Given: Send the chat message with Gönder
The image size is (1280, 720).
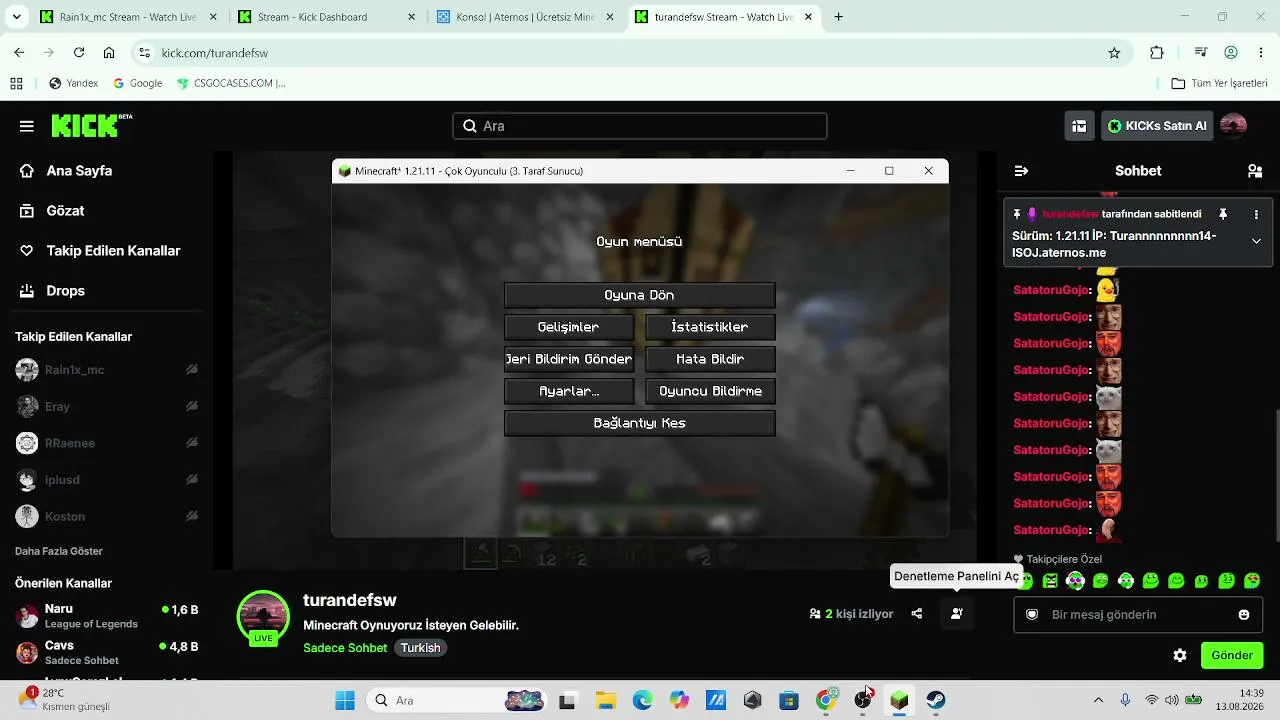Looking at the screenshot, I should tap(1232, 656).
